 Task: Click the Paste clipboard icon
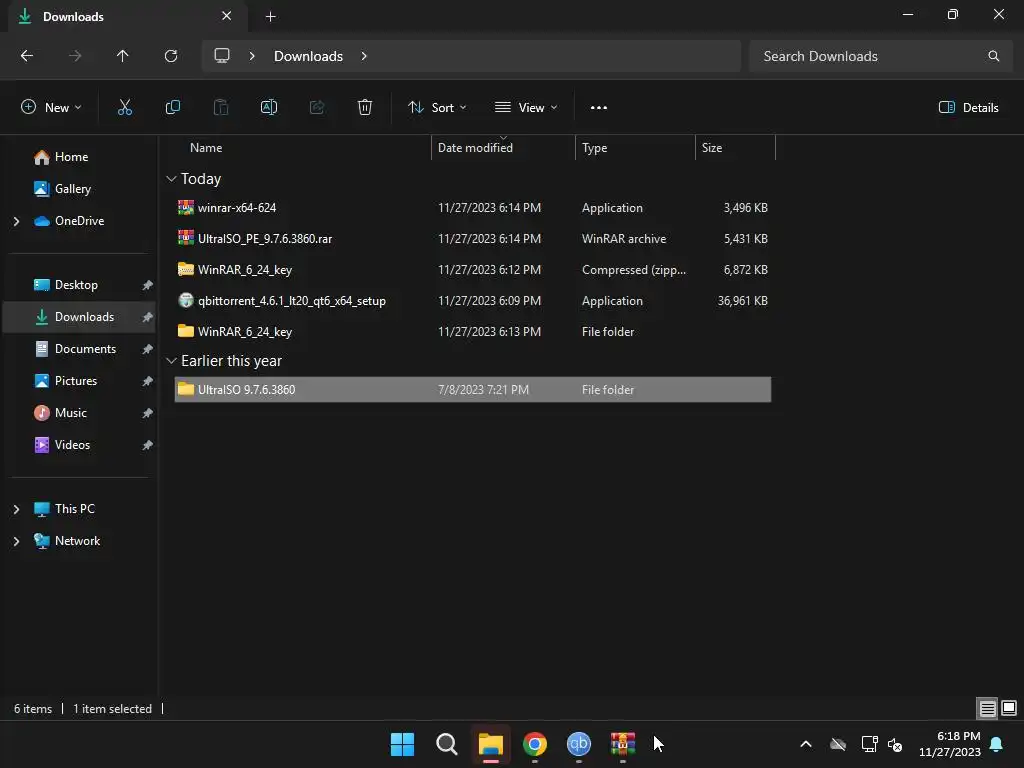click(x=221, y=108)
